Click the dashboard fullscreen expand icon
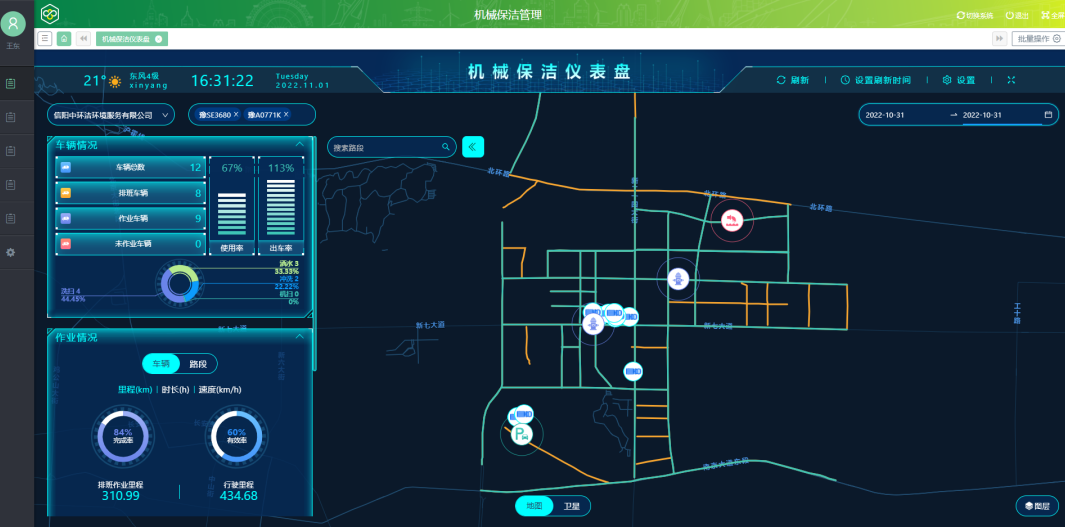 [1011, 80]
